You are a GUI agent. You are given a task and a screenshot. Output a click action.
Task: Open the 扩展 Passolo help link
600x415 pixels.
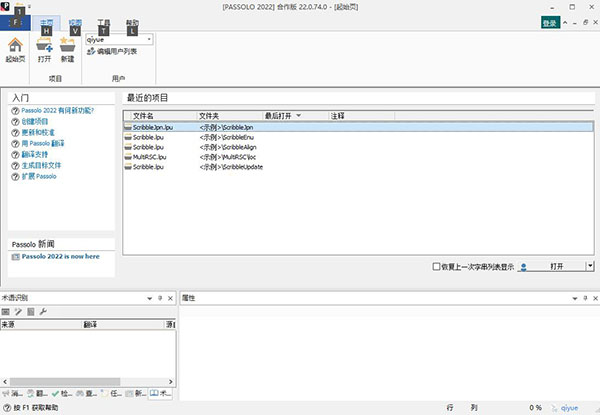pos(39,176)
